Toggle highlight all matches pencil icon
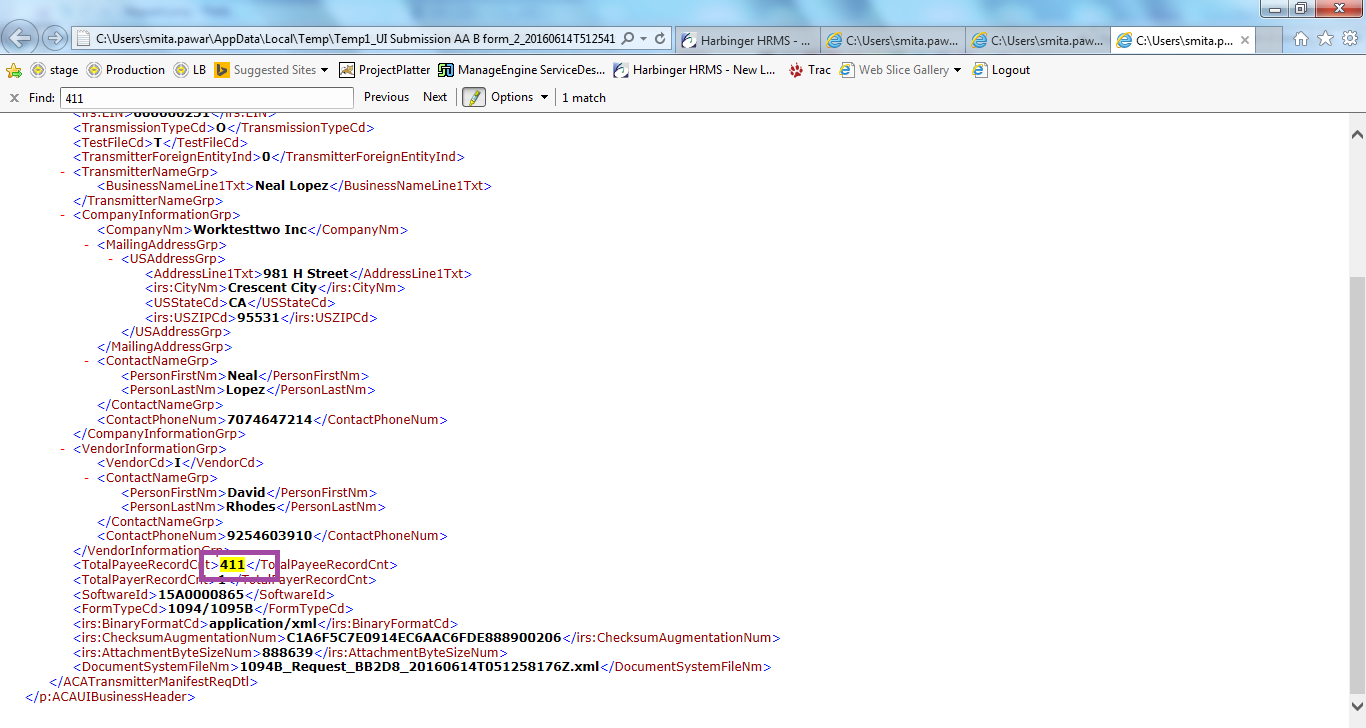The image size is (1366, 728). 473,97
